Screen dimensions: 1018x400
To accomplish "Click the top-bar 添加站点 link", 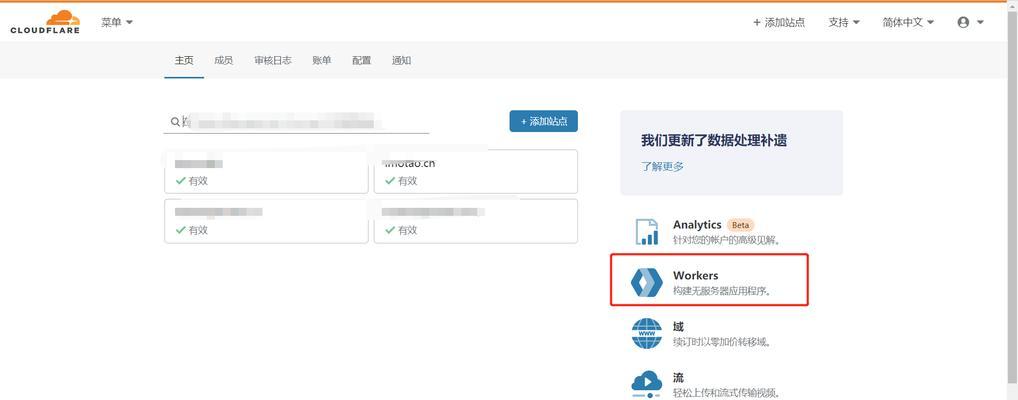I will pos(779,22).
